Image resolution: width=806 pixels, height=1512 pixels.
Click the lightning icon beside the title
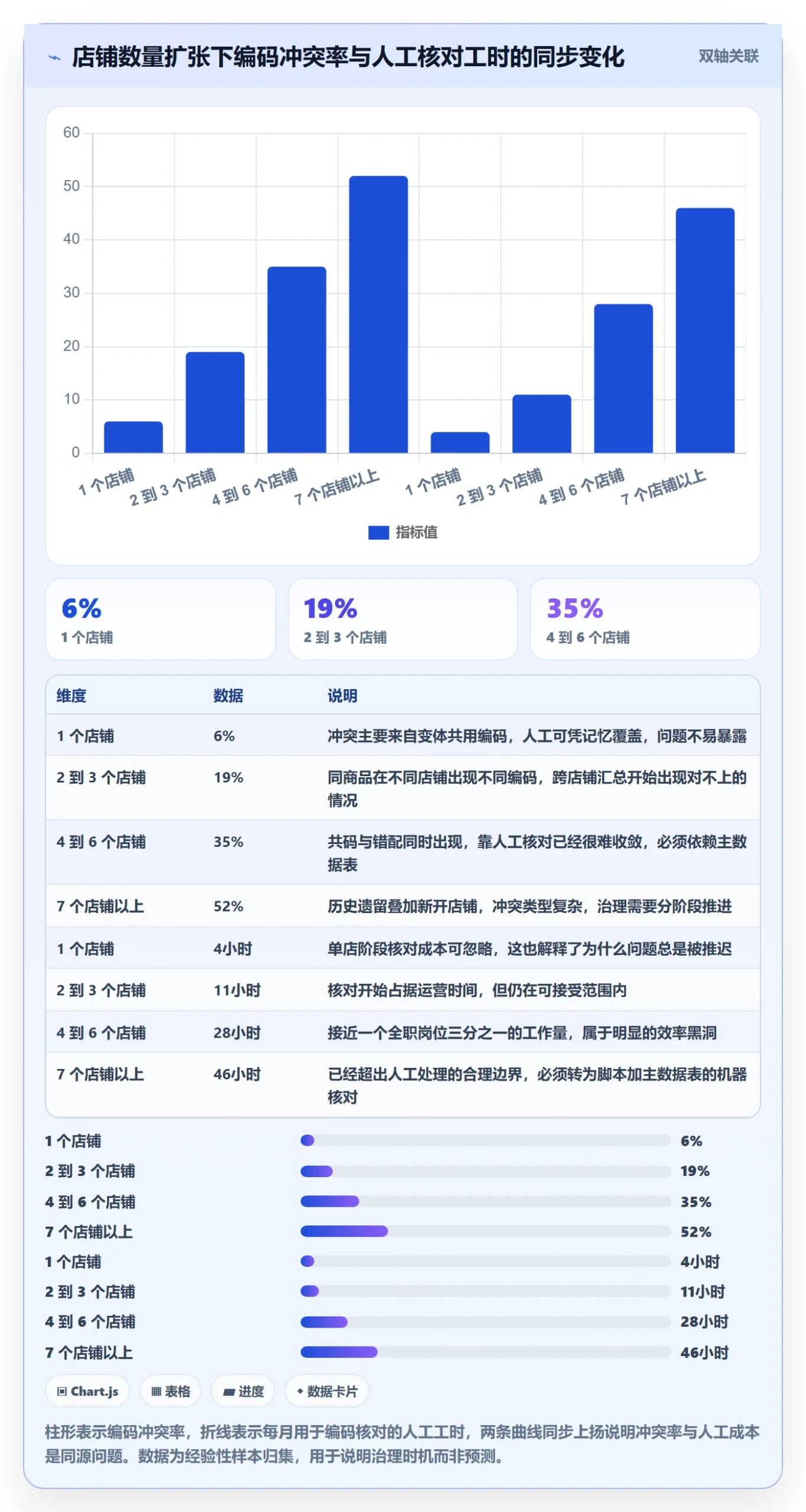click(x=54, y=57)
